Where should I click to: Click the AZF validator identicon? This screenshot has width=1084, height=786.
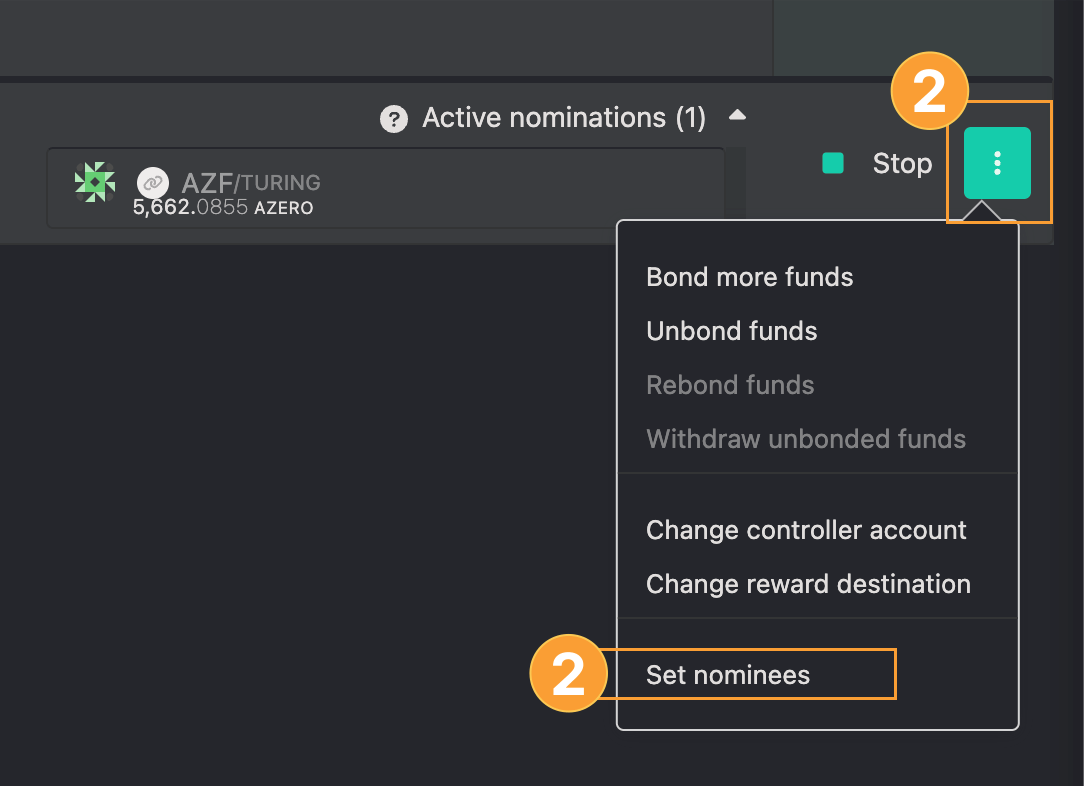coord(95,182)
